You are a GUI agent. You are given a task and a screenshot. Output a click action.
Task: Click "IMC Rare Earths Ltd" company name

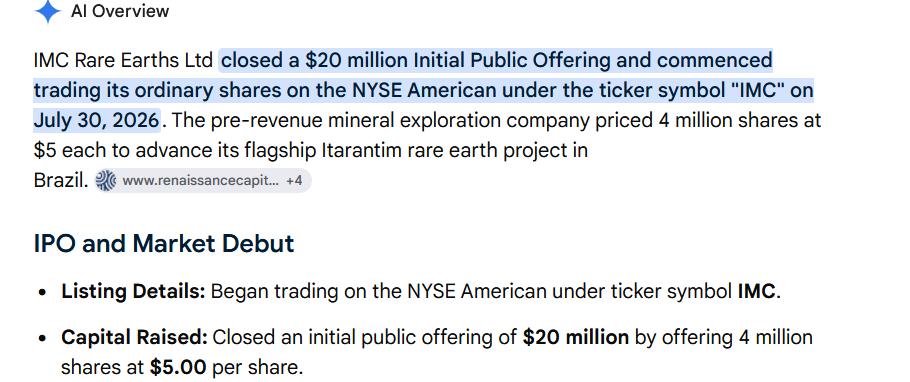[123, 60]
